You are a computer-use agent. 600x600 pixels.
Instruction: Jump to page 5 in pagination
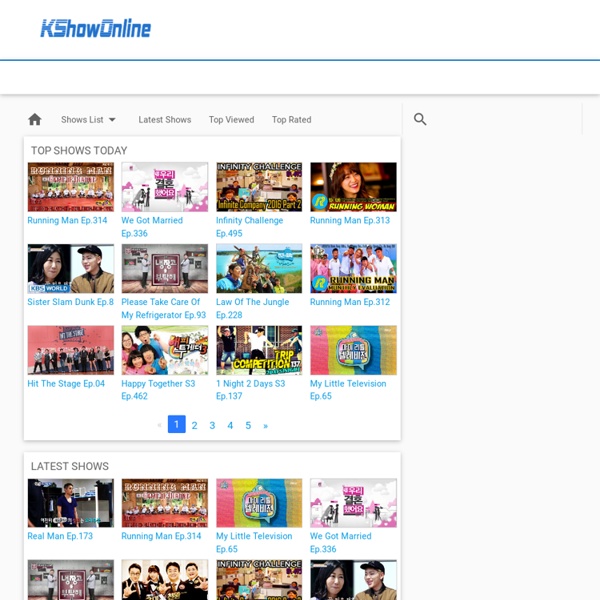(248, 425)
